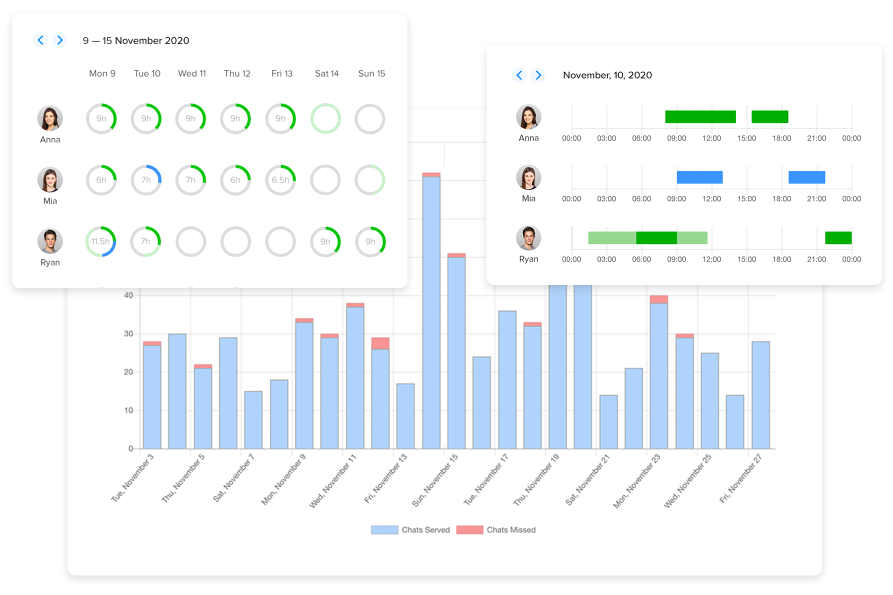Open Ryan's Monday 11.5h shift circle
The width and height of the screenshot is (893, 595).
pos(101,241)
